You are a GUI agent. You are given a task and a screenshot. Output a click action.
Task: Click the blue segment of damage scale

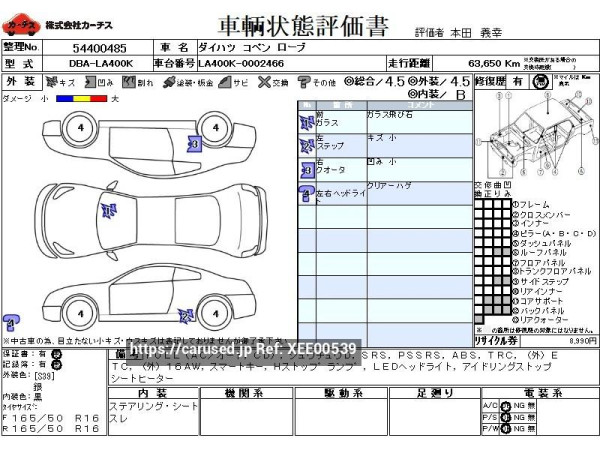pos(65,99)
